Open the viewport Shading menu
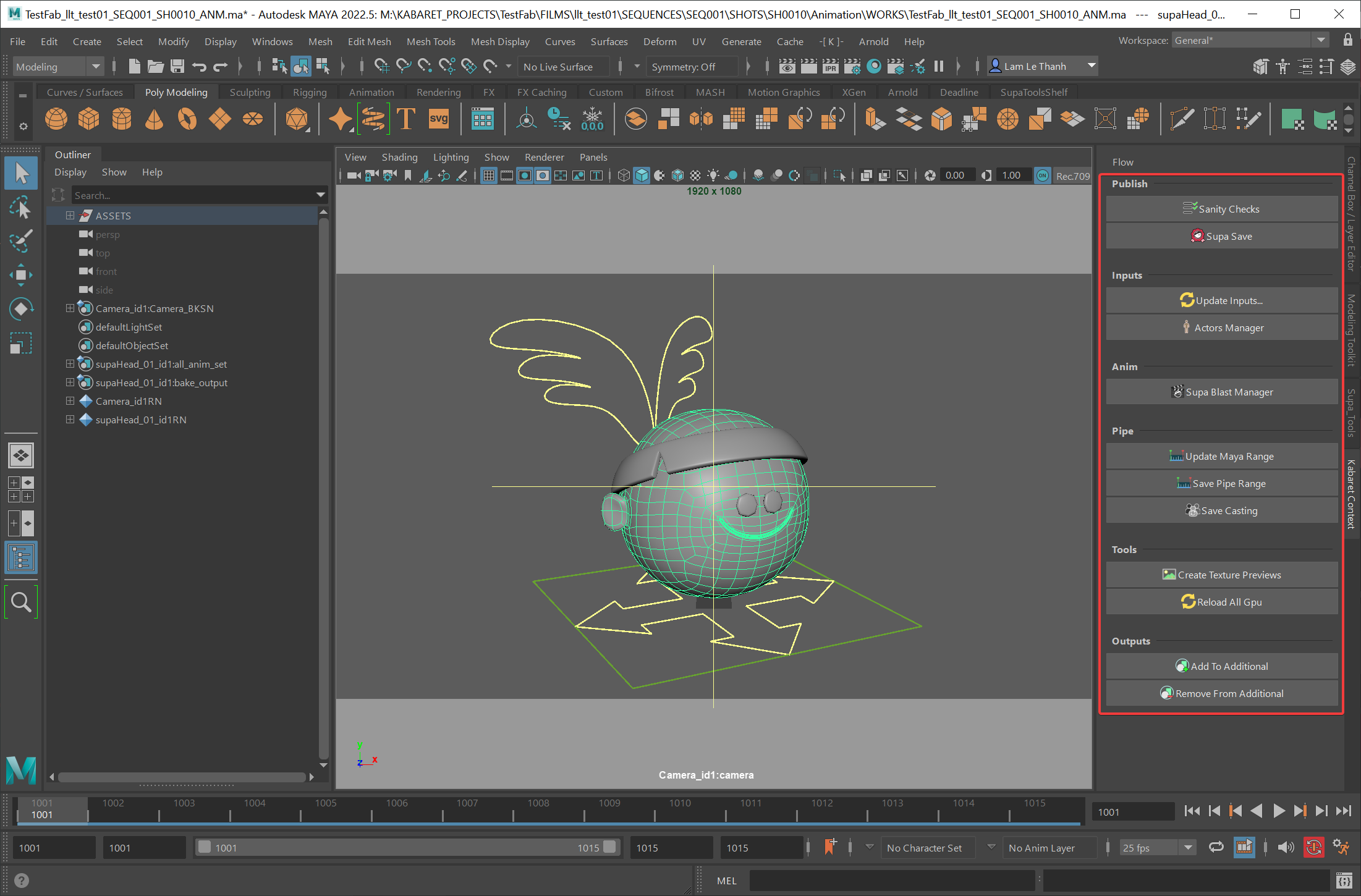1361x896 pixels. 399,157
